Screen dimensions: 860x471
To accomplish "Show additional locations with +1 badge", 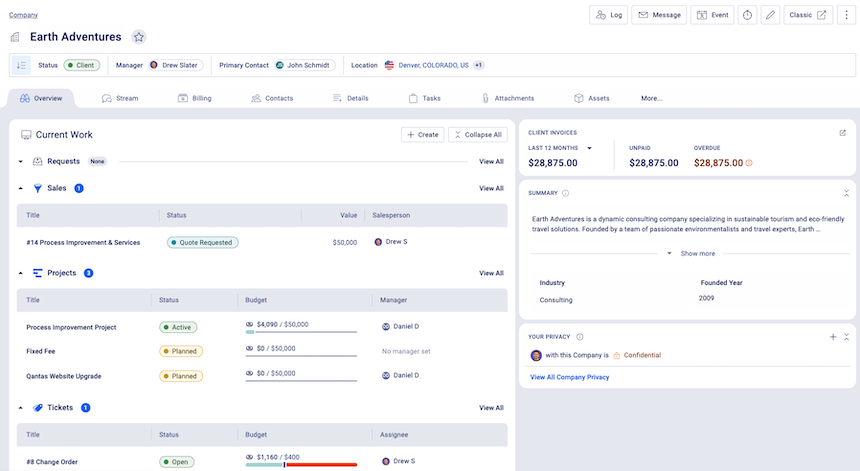I will tap(478, 65).
